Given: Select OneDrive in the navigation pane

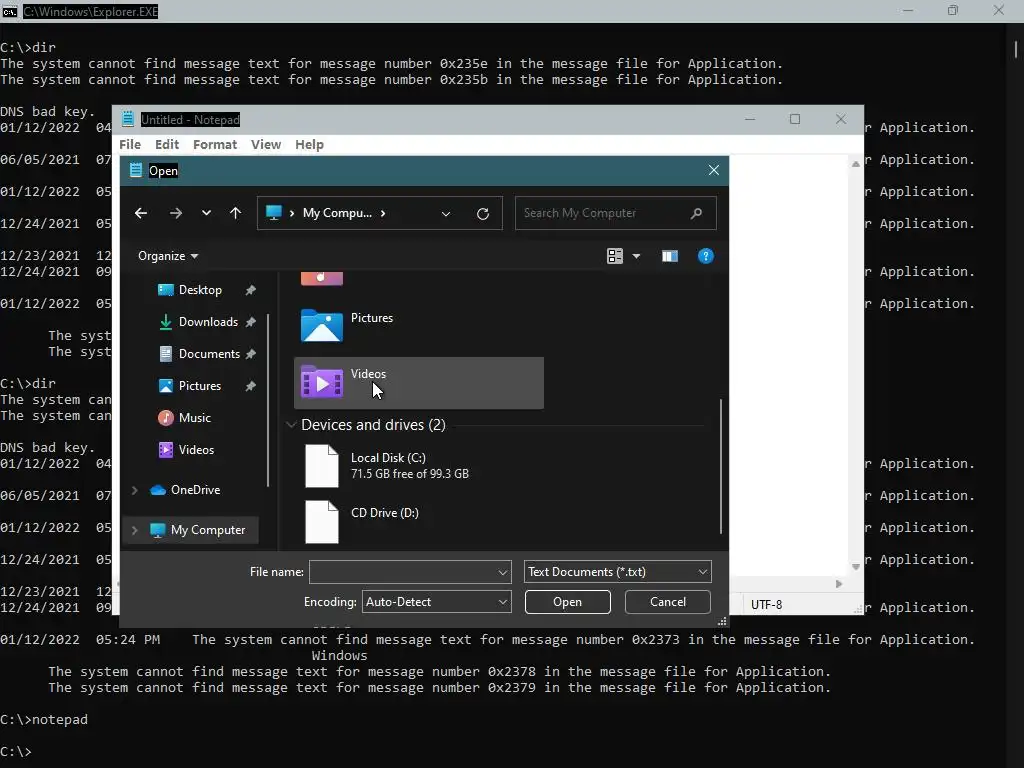Looking at the screenshot, I should click(195, 490).
